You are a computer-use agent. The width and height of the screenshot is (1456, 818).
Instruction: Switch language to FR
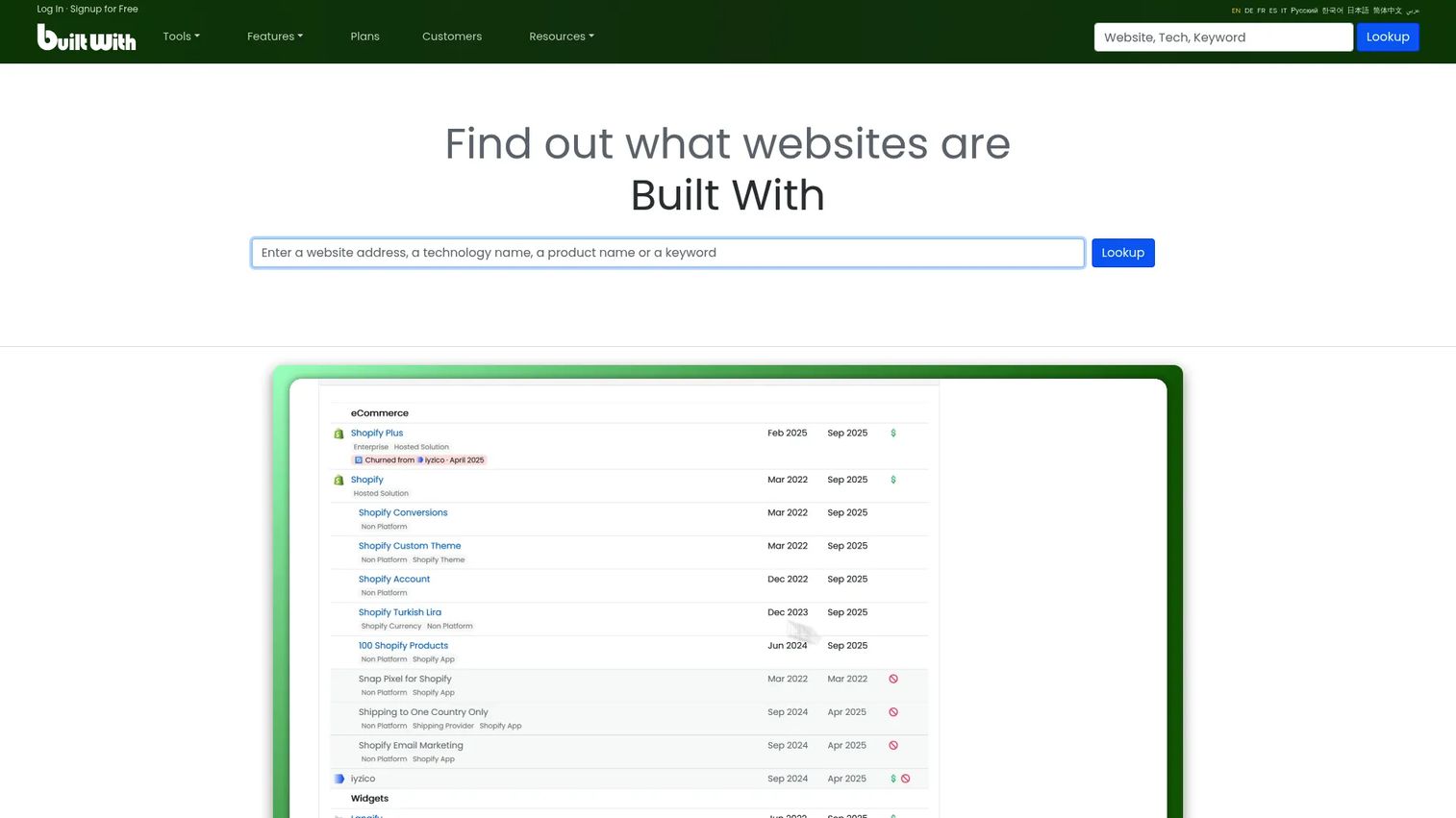point(1261,11)
